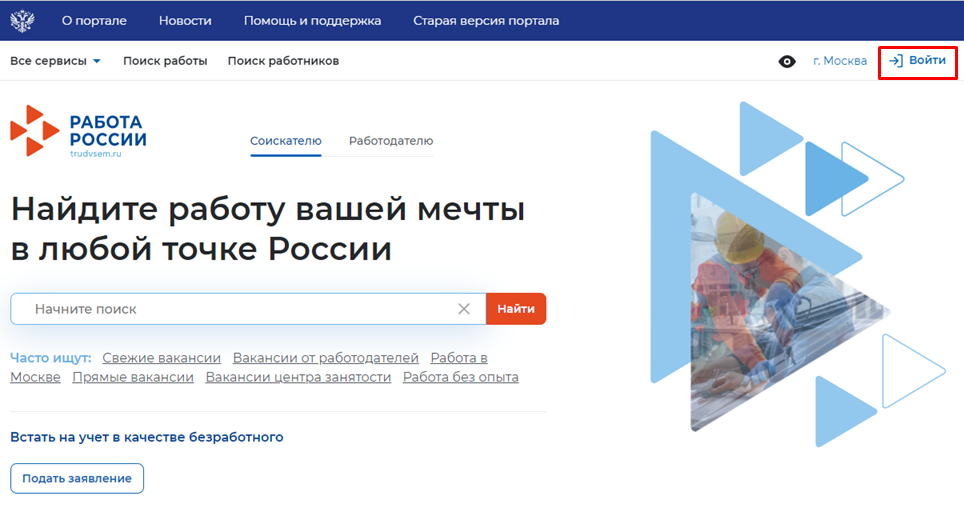Viewport: 964px width, 512px height.
Task: Click the login arrow icon beside Войти
Action: (x=896, y=61)
